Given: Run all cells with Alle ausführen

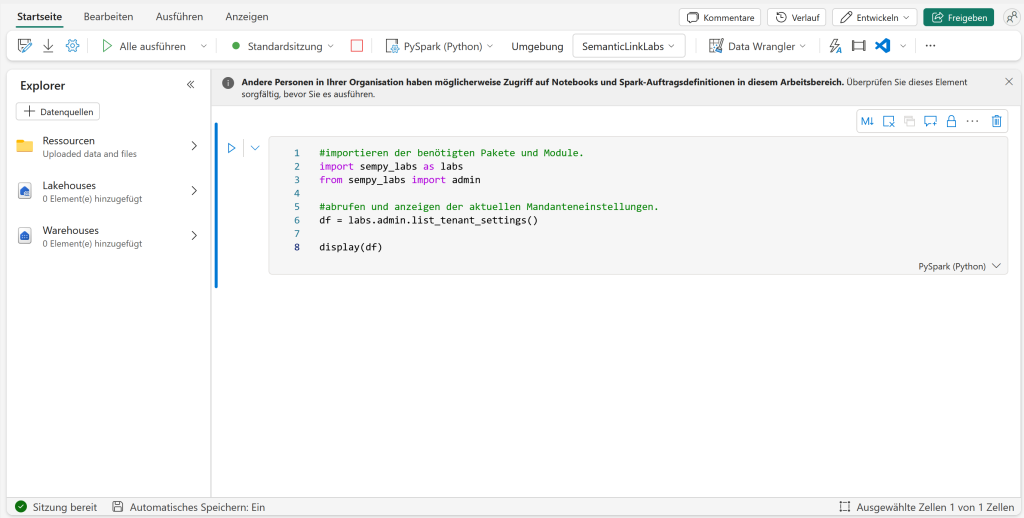Looking at the screenshot, I should click(144, 46).
